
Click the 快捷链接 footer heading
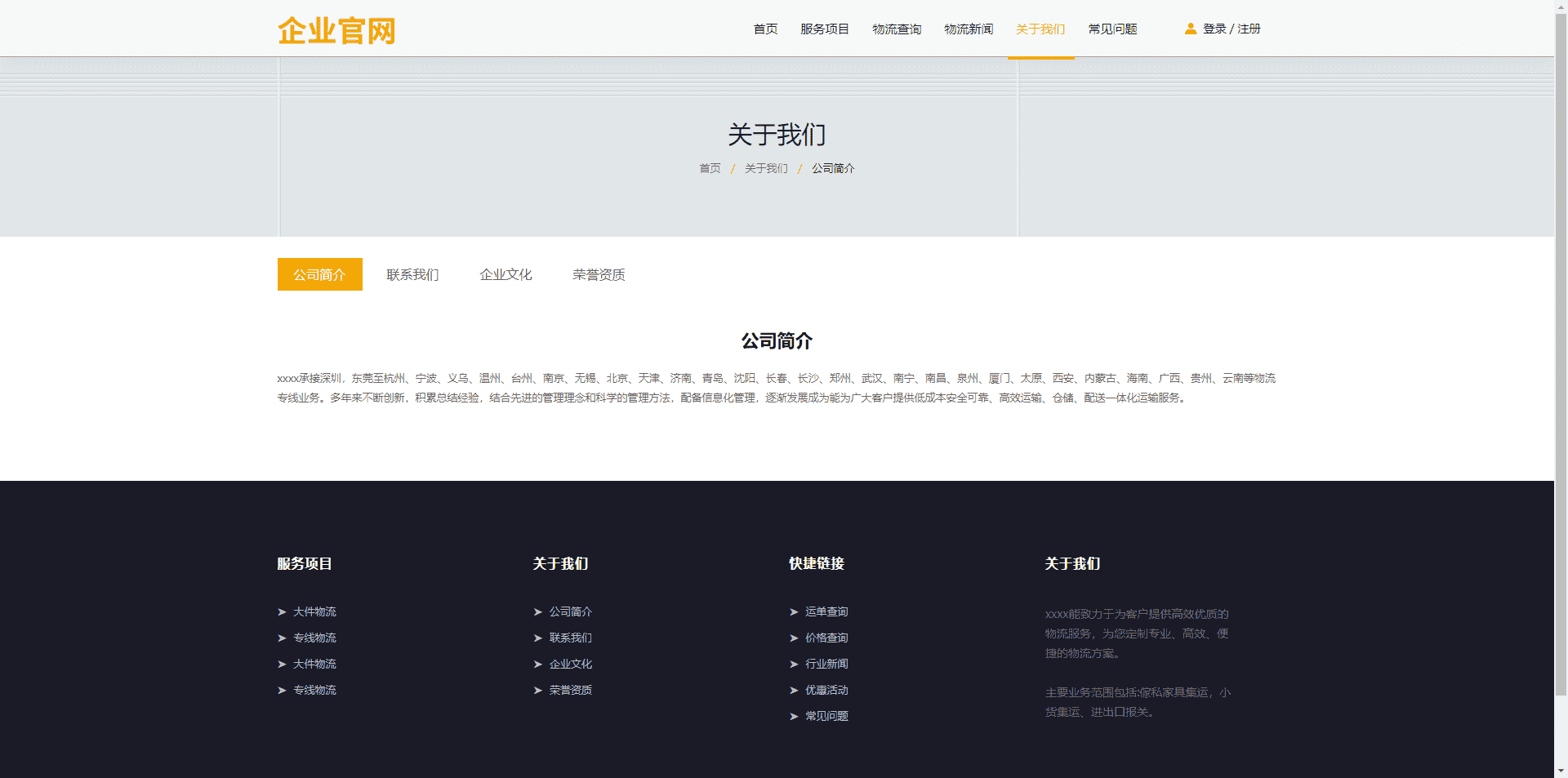[817, 563]
